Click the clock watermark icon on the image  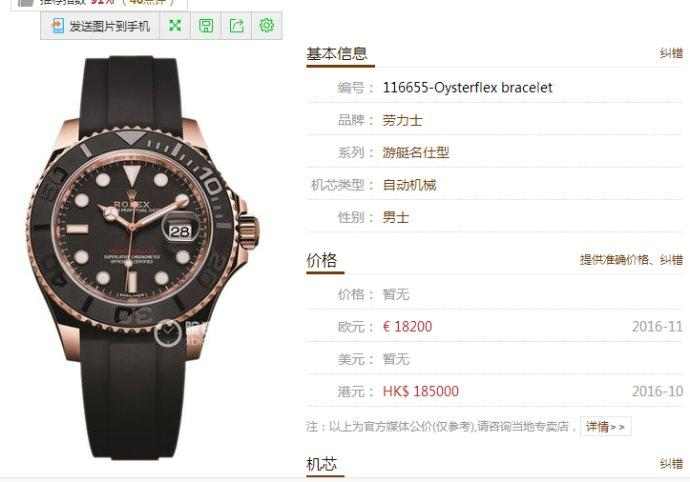[x=168, y=333]
